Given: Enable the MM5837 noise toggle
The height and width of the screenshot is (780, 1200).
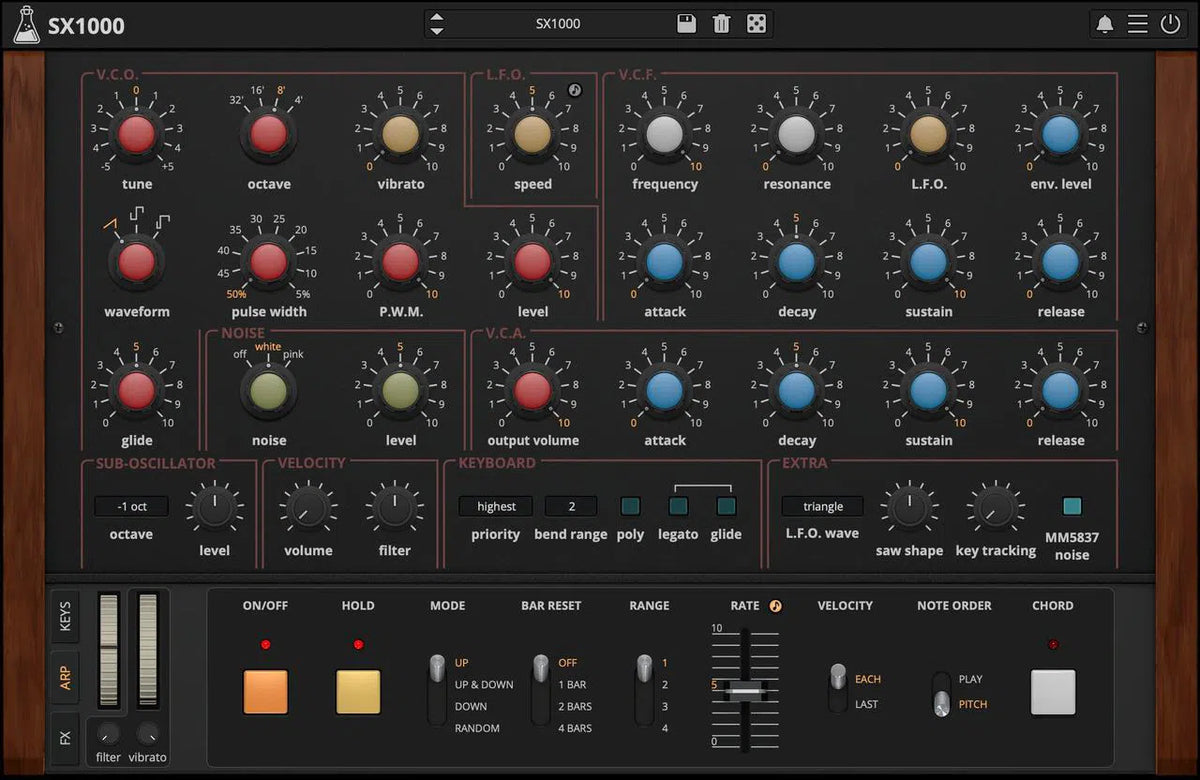Looking at the screenshot, I should coord(1073,506).
